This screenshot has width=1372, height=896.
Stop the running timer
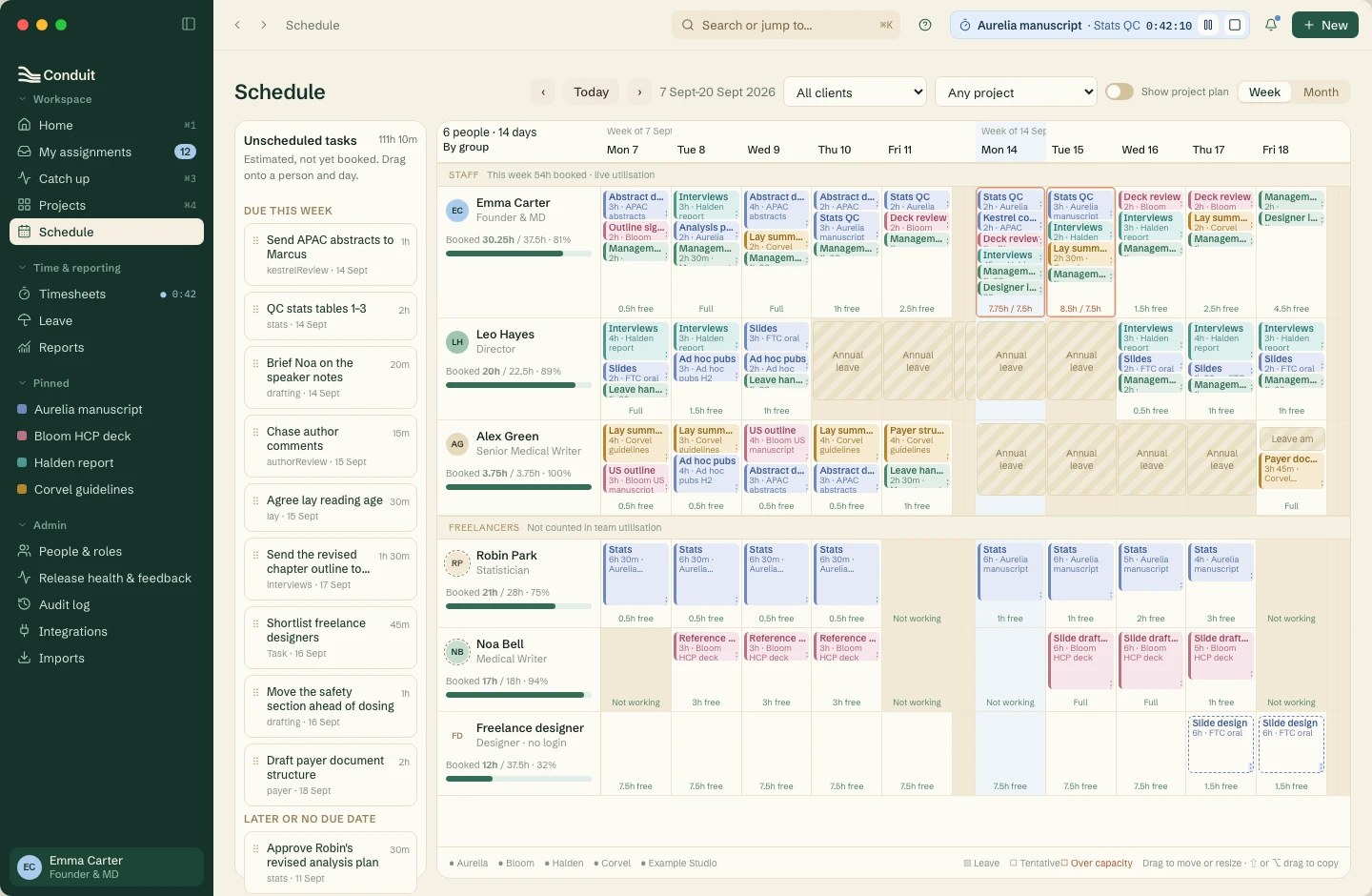[1235, 25]
